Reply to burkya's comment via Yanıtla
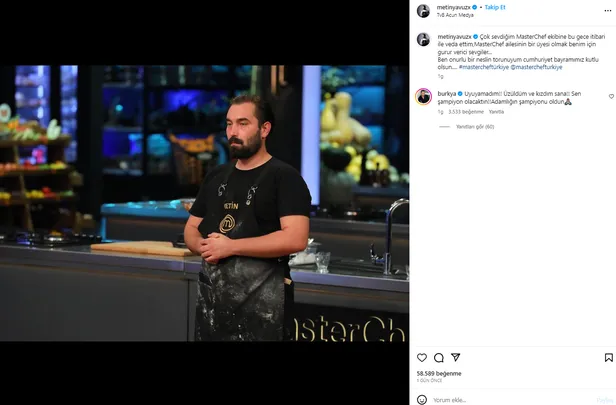 [x=496, y=112]
